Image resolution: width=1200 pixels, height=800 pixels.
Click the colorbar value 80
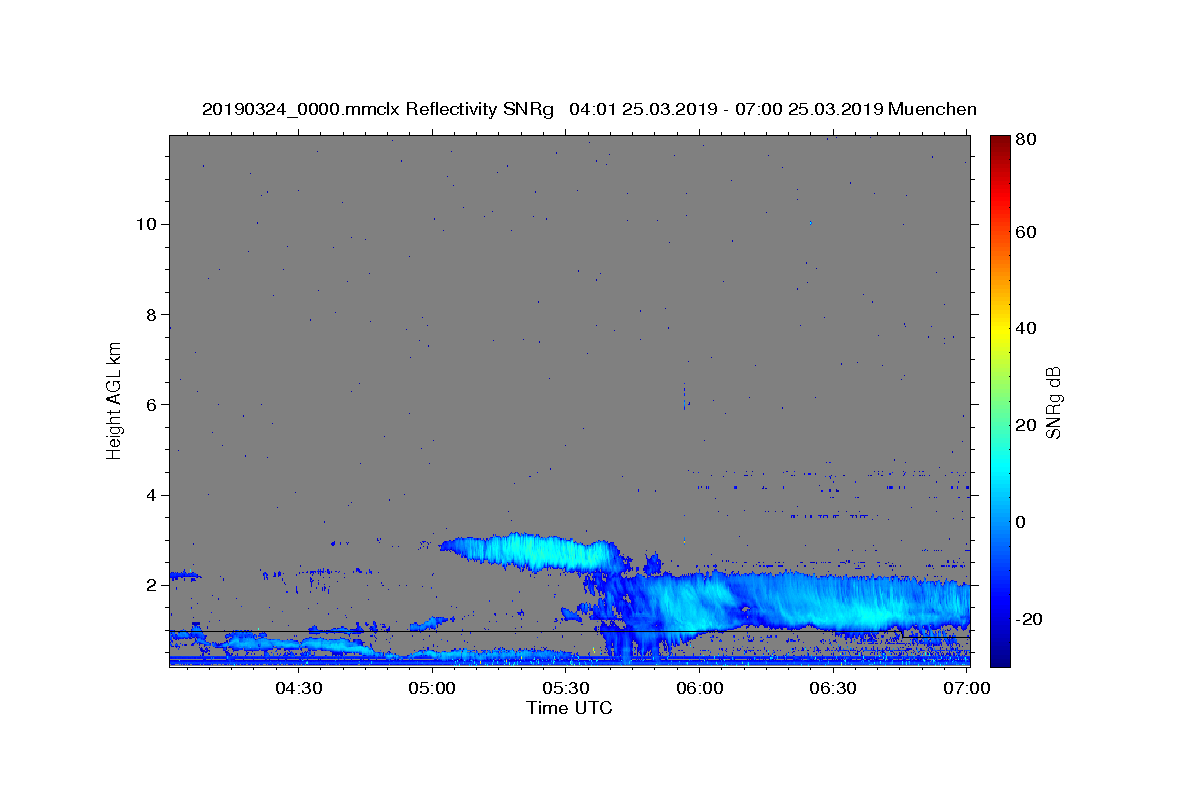pyautogui.click(x=1027, y=141)
